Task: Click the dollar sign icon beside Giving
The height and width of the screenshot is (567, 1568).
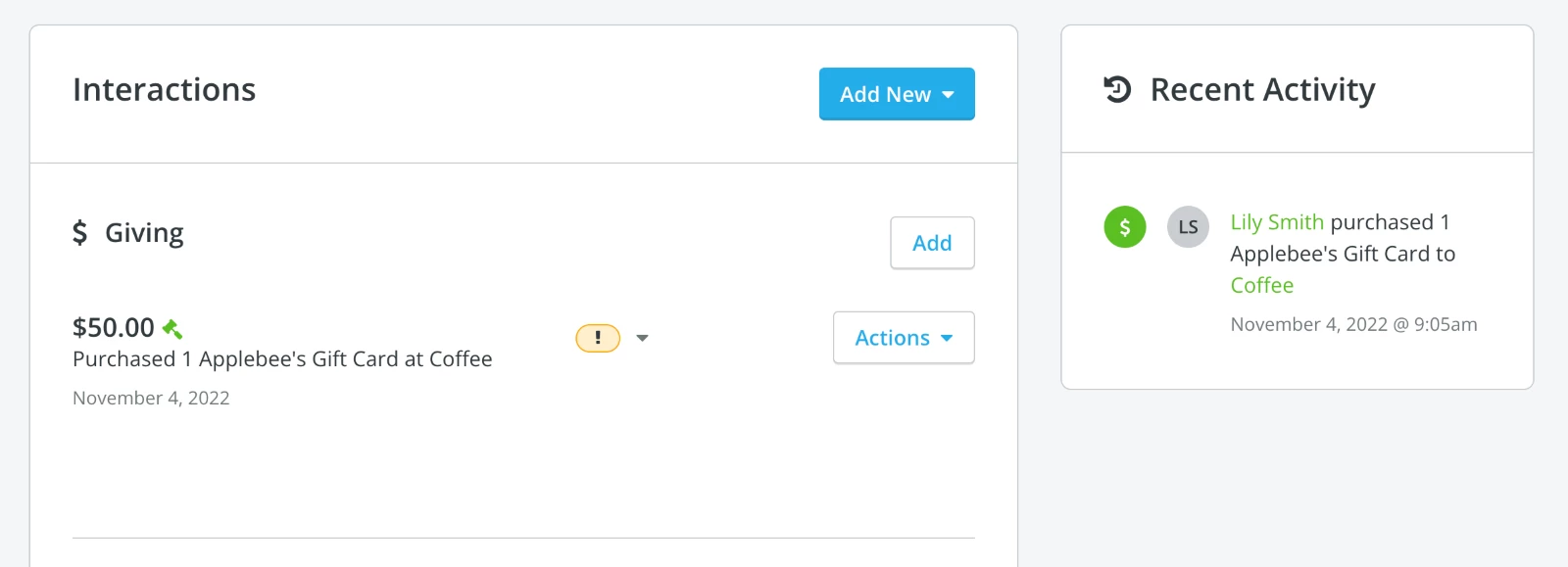Action: [x=82, y=232]
